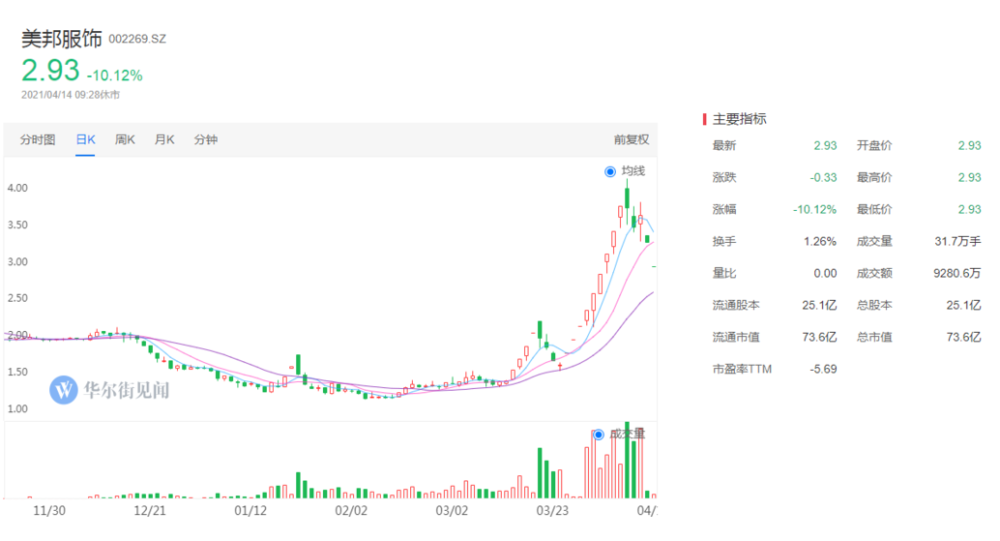Viewport: 1000px width, 541px height.
Task: Switch to the 分时图 tab
Action: tap(38, 140)
